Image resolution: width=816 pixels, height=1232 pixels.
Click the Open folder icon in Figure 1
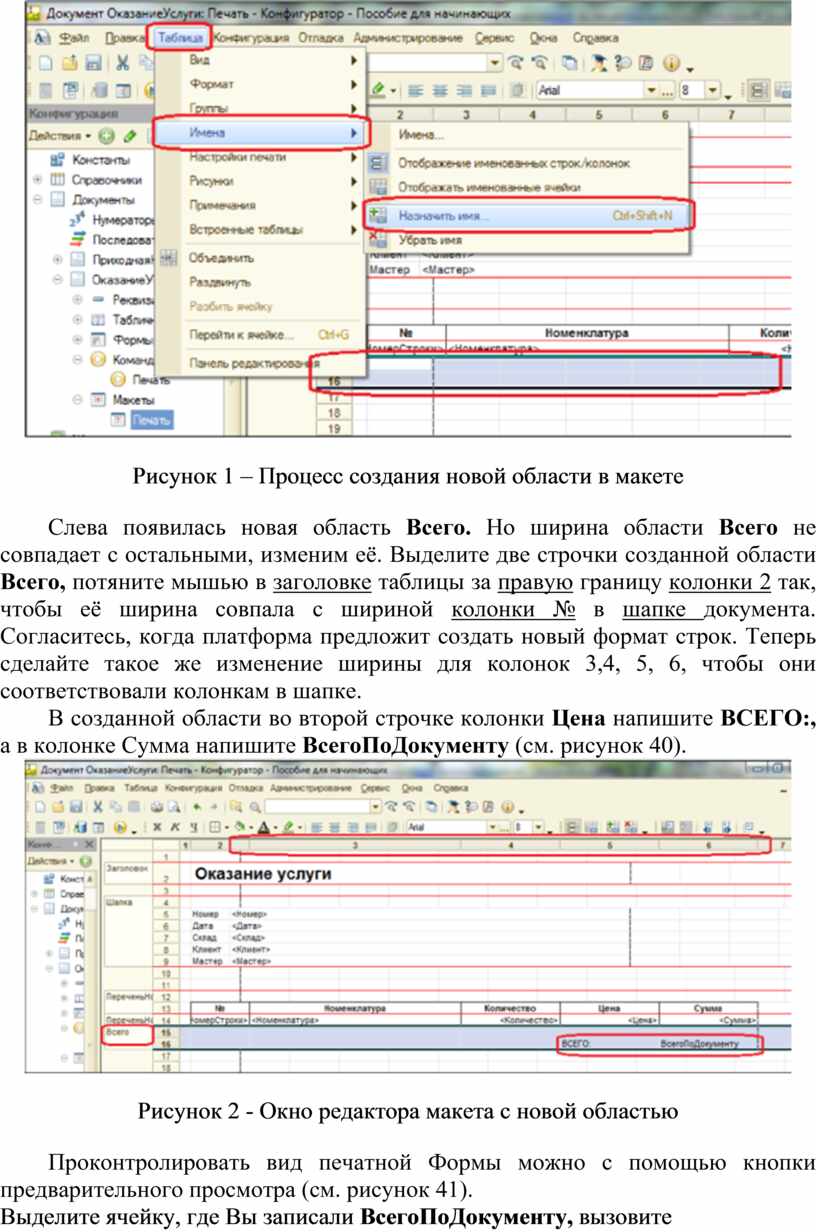68,63
